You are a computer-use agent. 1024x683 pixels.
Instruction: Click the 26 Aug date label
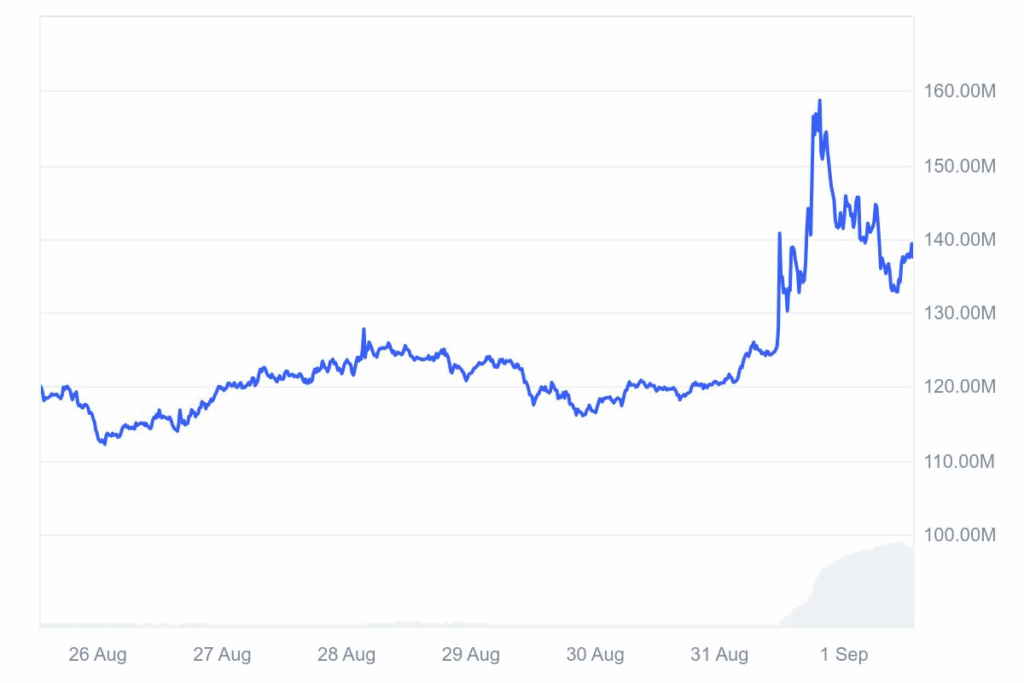(x=97, y=654)
